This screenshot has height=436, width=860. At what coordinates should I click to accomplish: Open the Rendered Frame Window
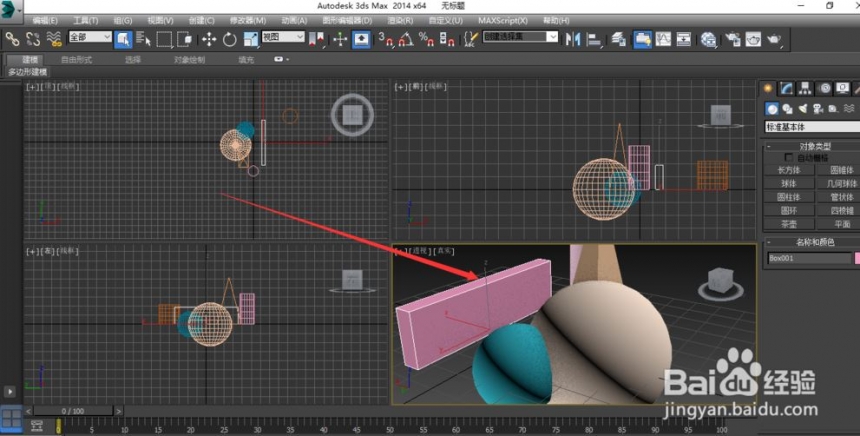click(753, 39)
